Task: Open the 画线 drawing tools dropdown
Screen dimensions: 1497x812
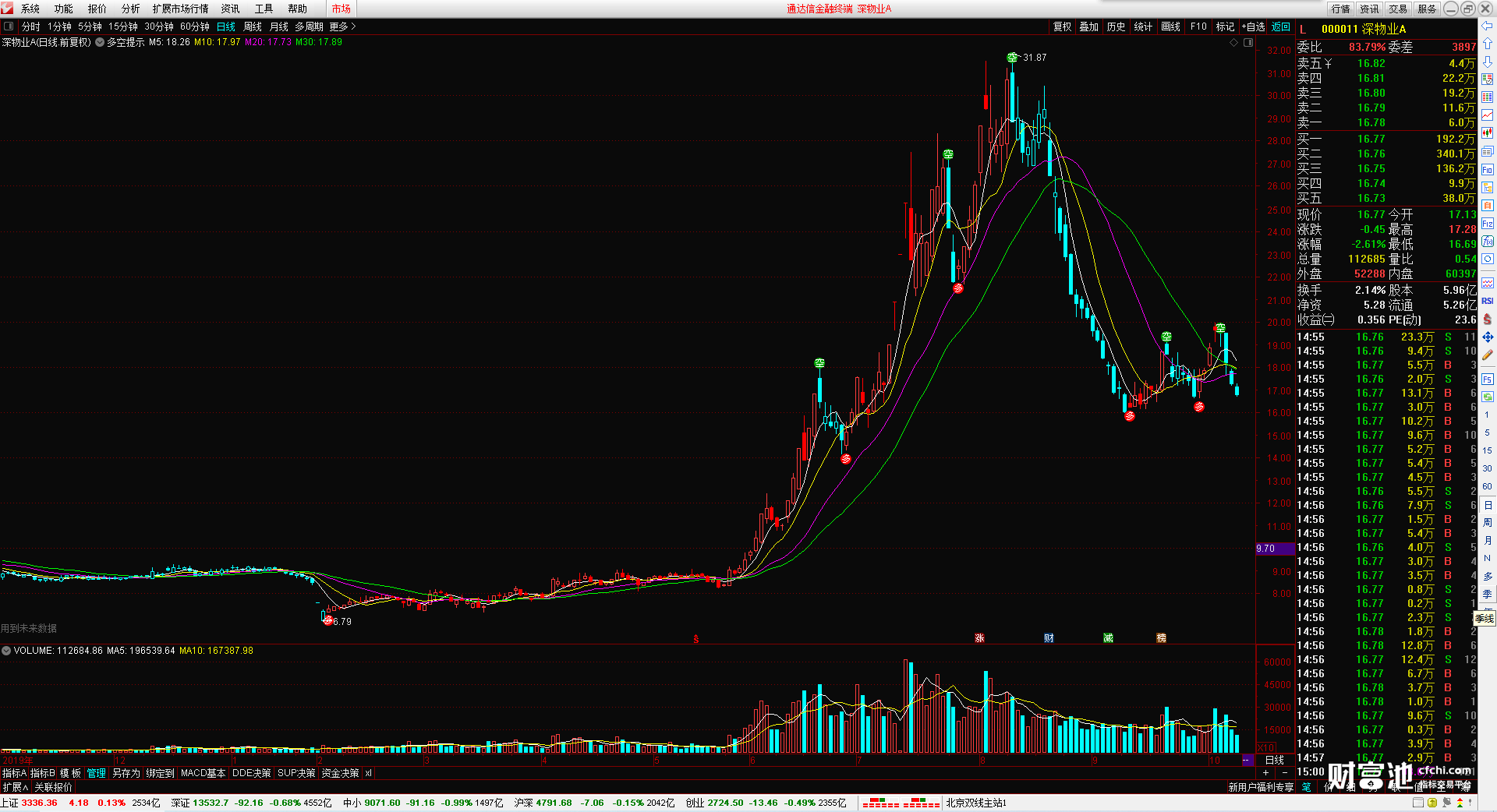Action: (1170, 26)
